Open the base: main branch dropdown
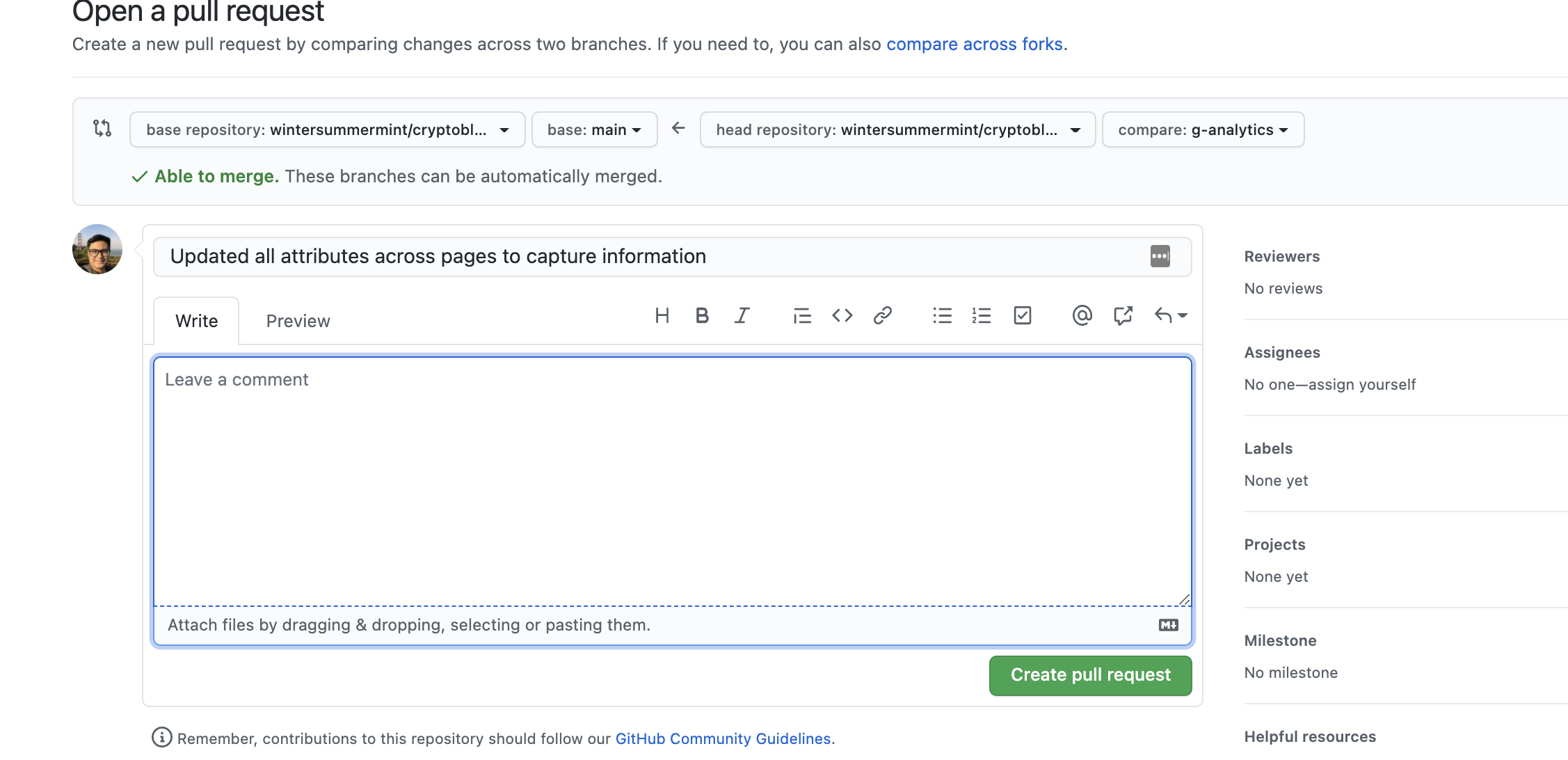The width and height of the screenshot is (1568, 760). point(595,129)
